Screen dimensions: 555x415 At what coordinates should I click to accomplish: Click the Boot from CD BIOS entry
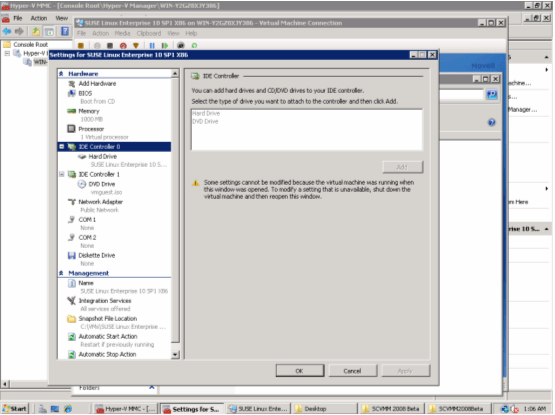point(97,101)
